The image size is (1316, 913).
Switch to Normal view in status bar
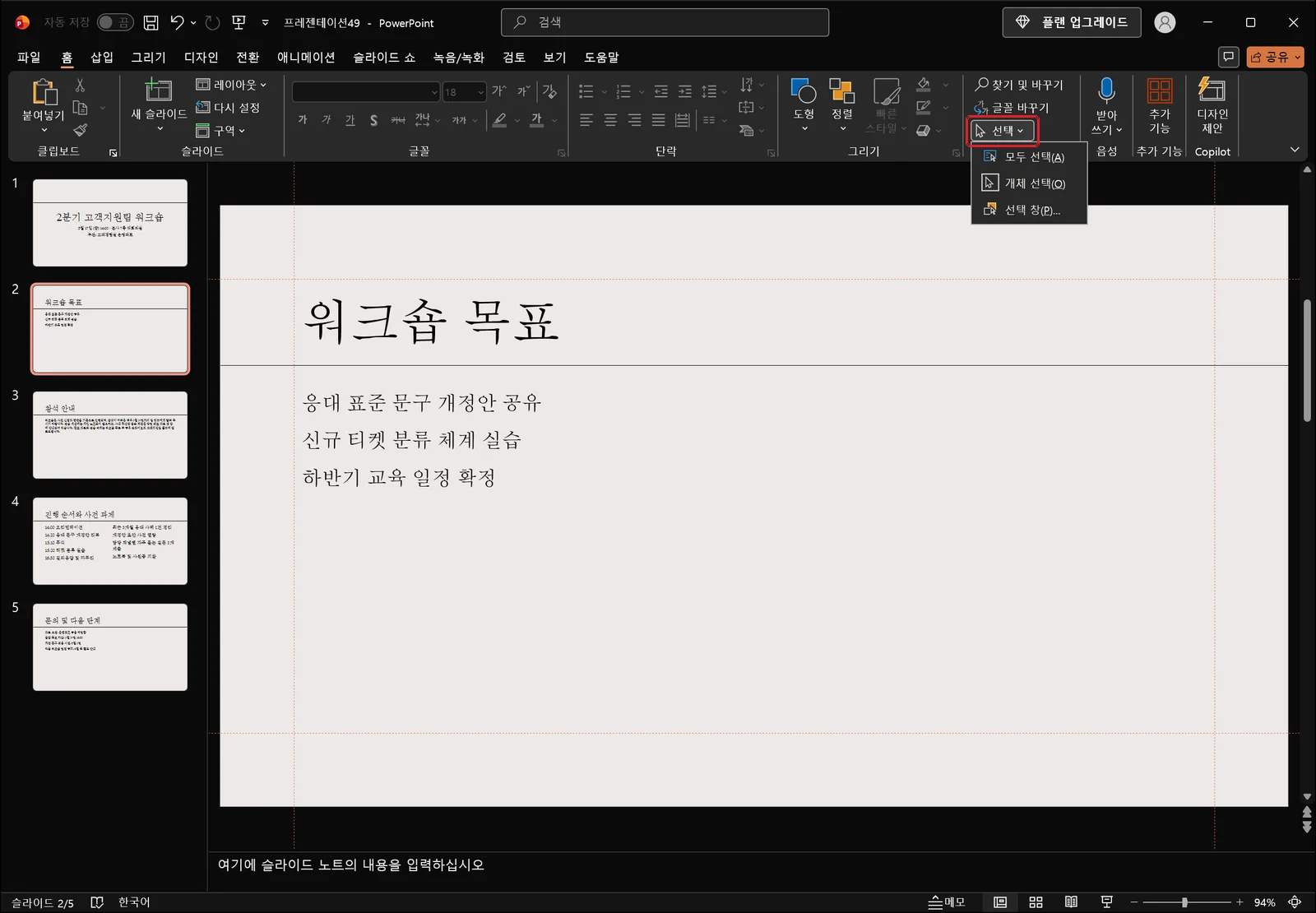(1000, 902)
